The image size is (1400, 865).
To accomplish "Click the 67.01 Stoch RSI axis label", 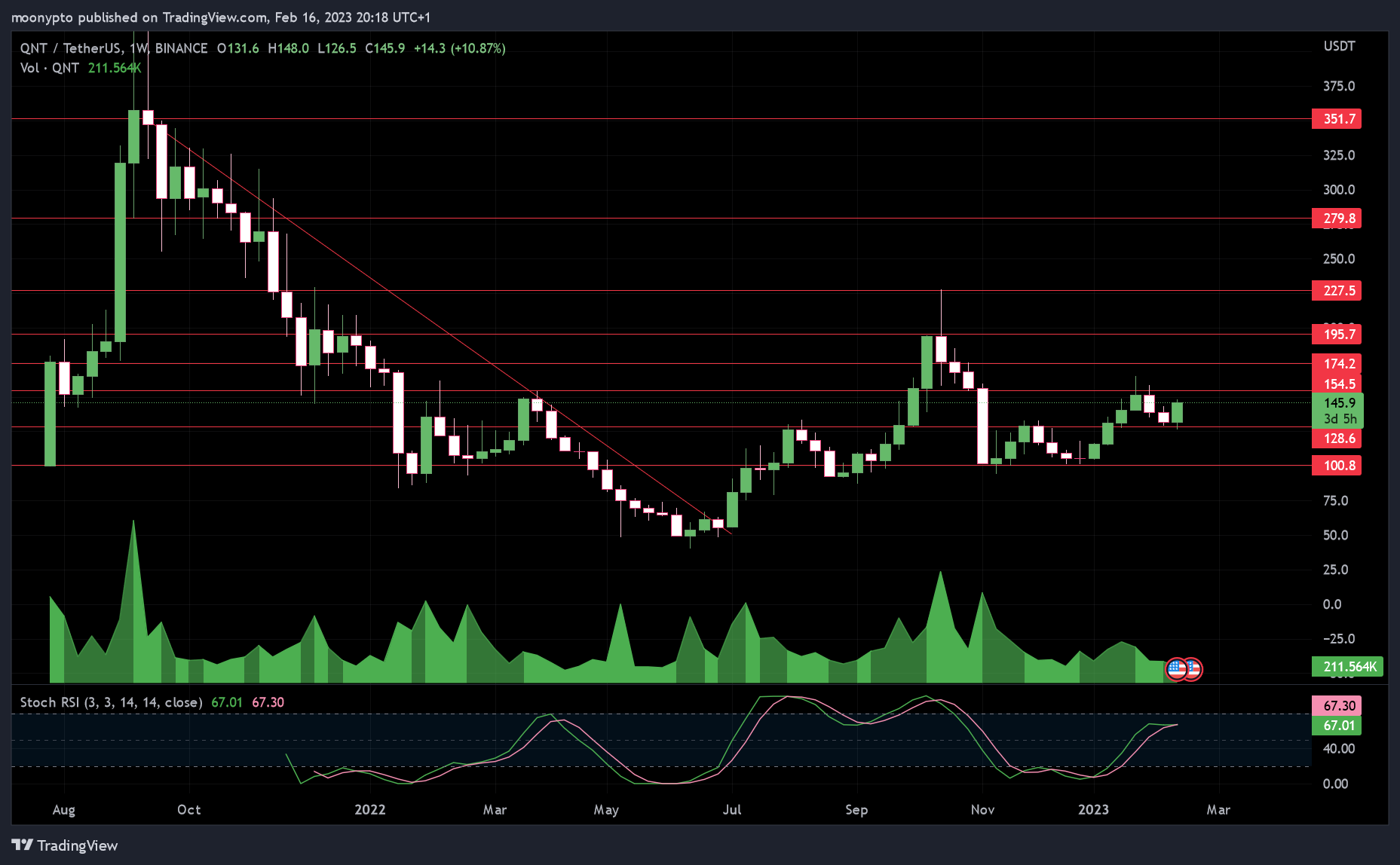I will point(1337,726).
